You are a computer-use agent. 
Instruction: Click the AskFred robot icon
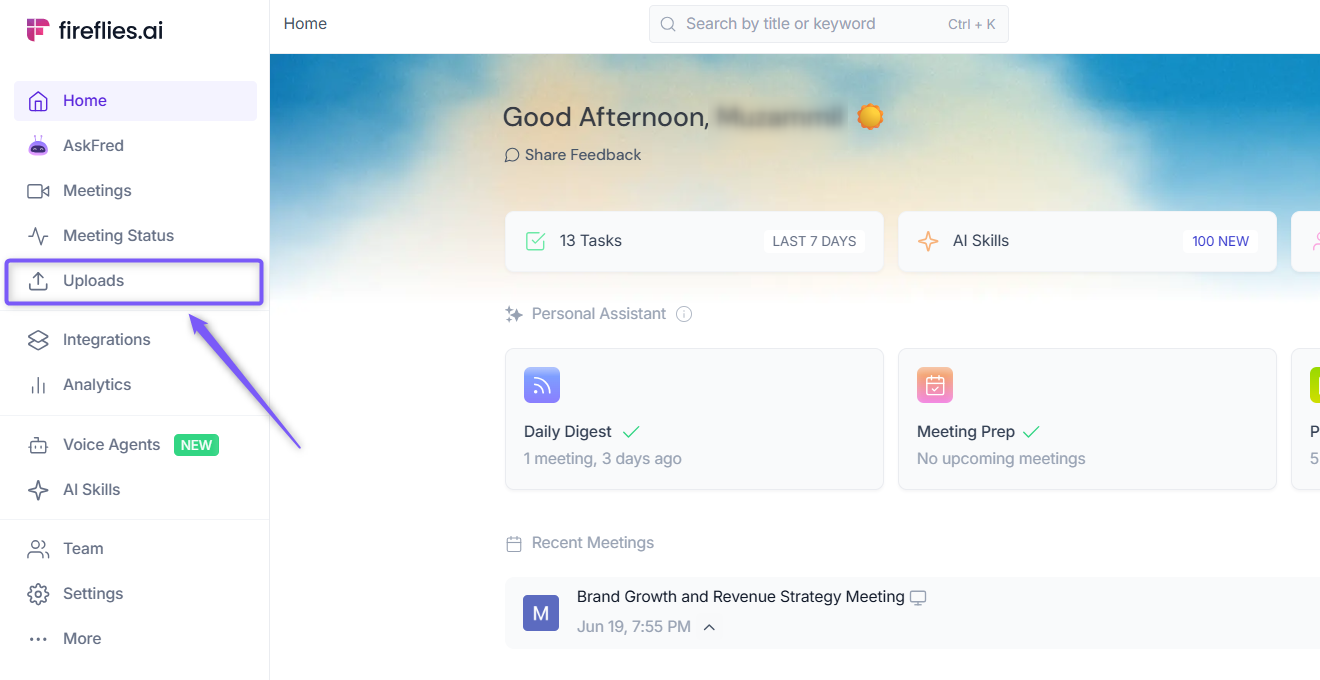[38, 146]
